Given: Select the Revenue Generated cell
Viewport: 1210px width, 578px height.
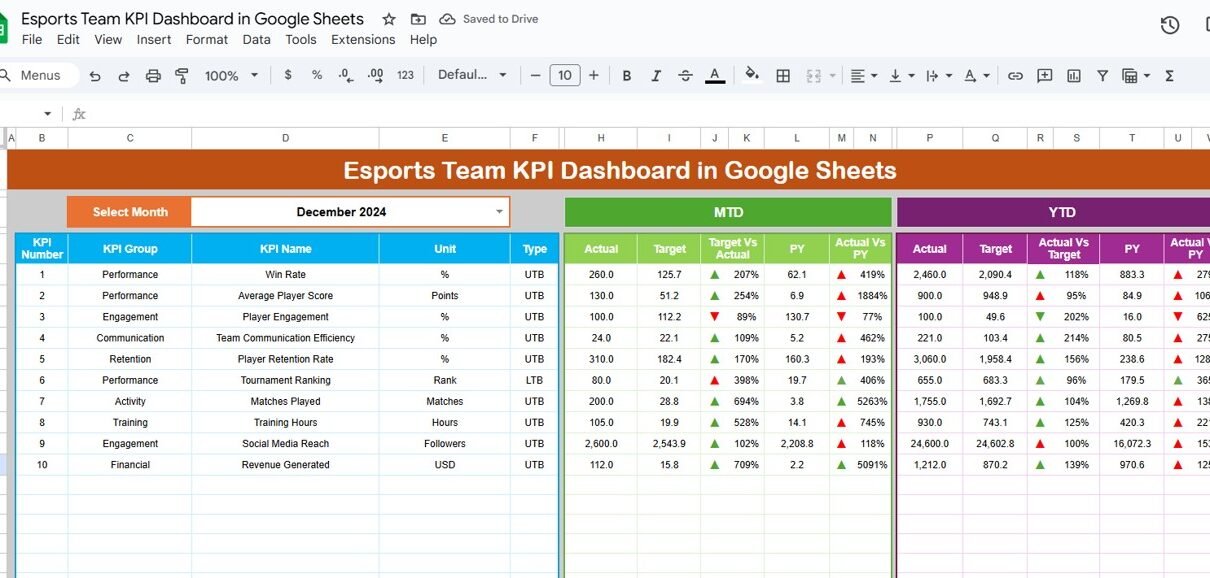Looking at the screenshot, I should pos(285,465).
